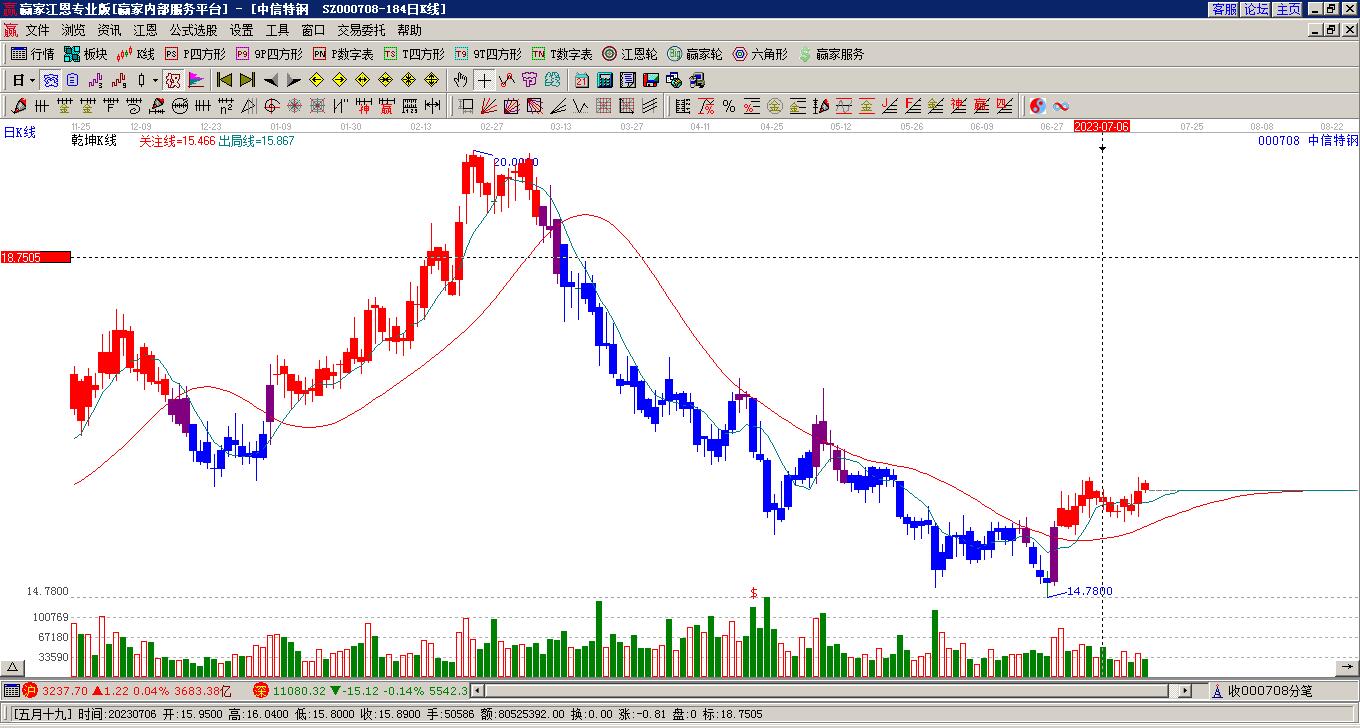Open the calendar date icon
Screen dimensions: 1360x728
[x=582, y=80]
